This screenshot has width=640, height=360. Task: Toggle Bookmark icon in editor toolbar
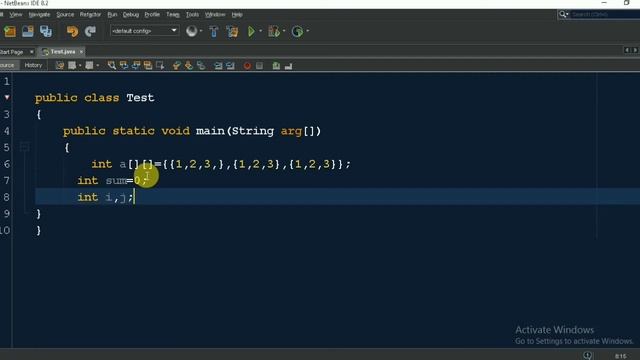pyautogui.click(x=201, y=65)
